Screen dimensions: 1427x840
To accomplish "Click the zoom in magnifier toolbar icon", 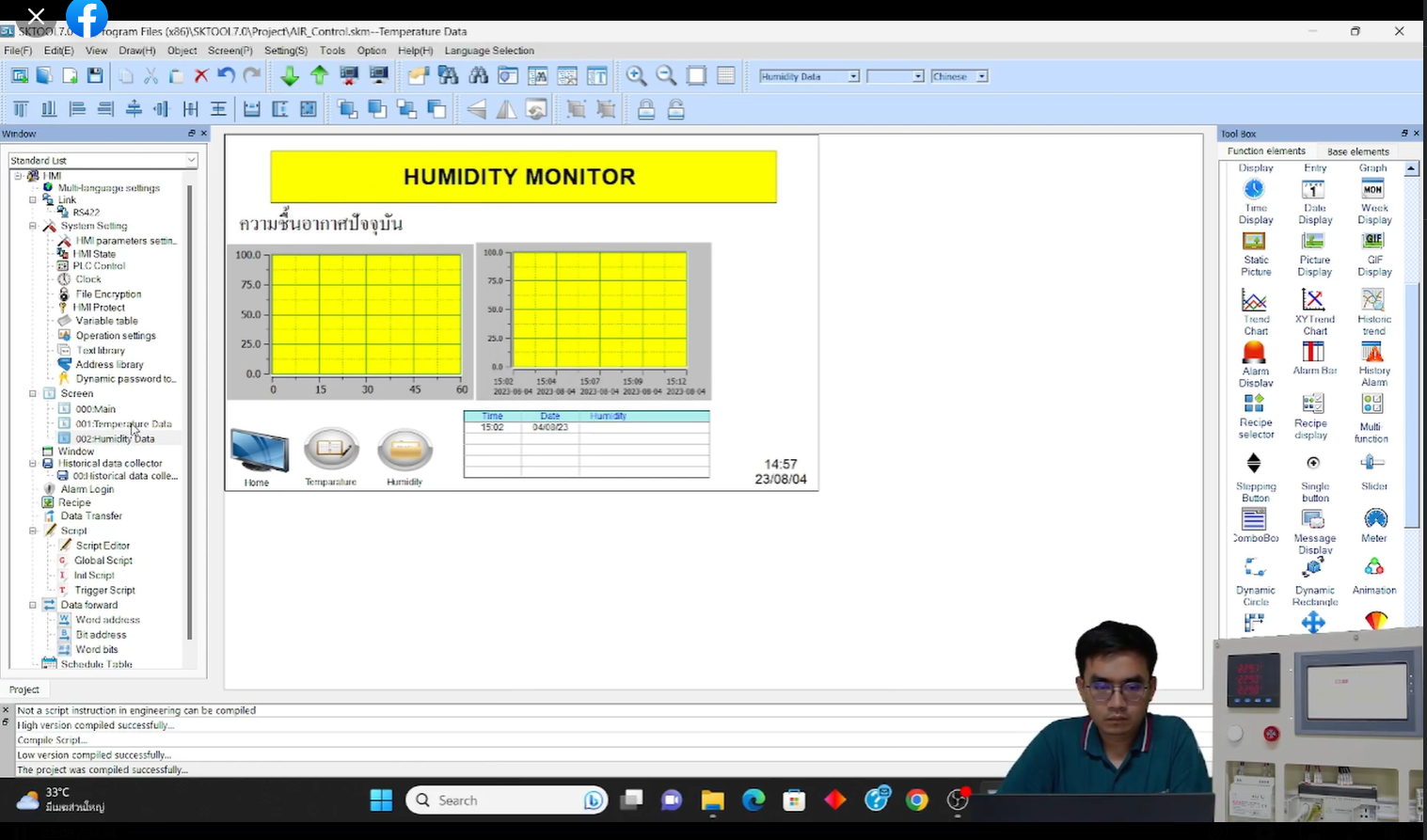I will click(x=636, y=76).
